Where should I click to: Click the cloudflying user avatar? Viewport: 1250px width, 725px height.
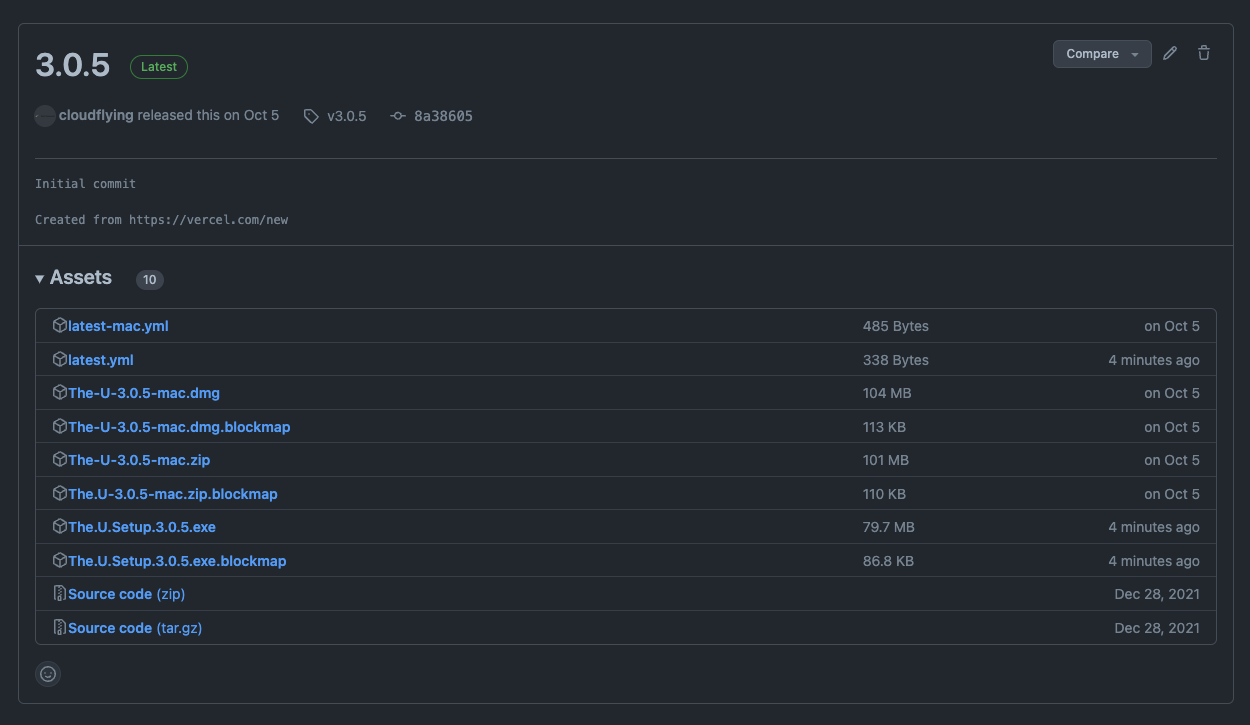coord(45,116)
